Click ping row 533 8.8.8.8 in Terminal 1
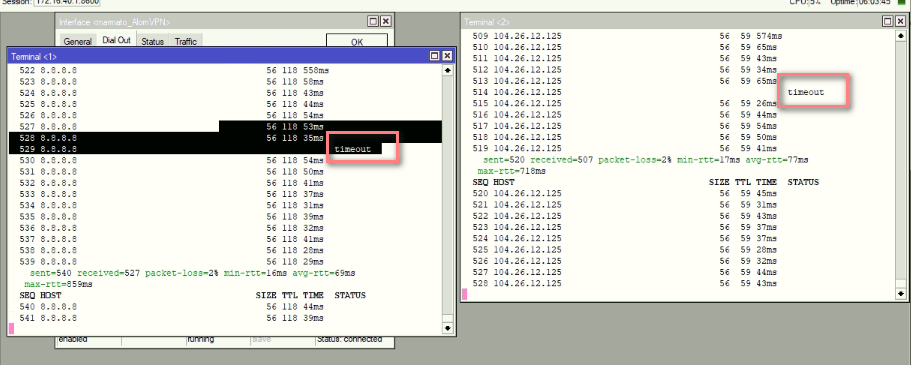The image size is (911, 365). pyautogui.click(x=172, y=194)
